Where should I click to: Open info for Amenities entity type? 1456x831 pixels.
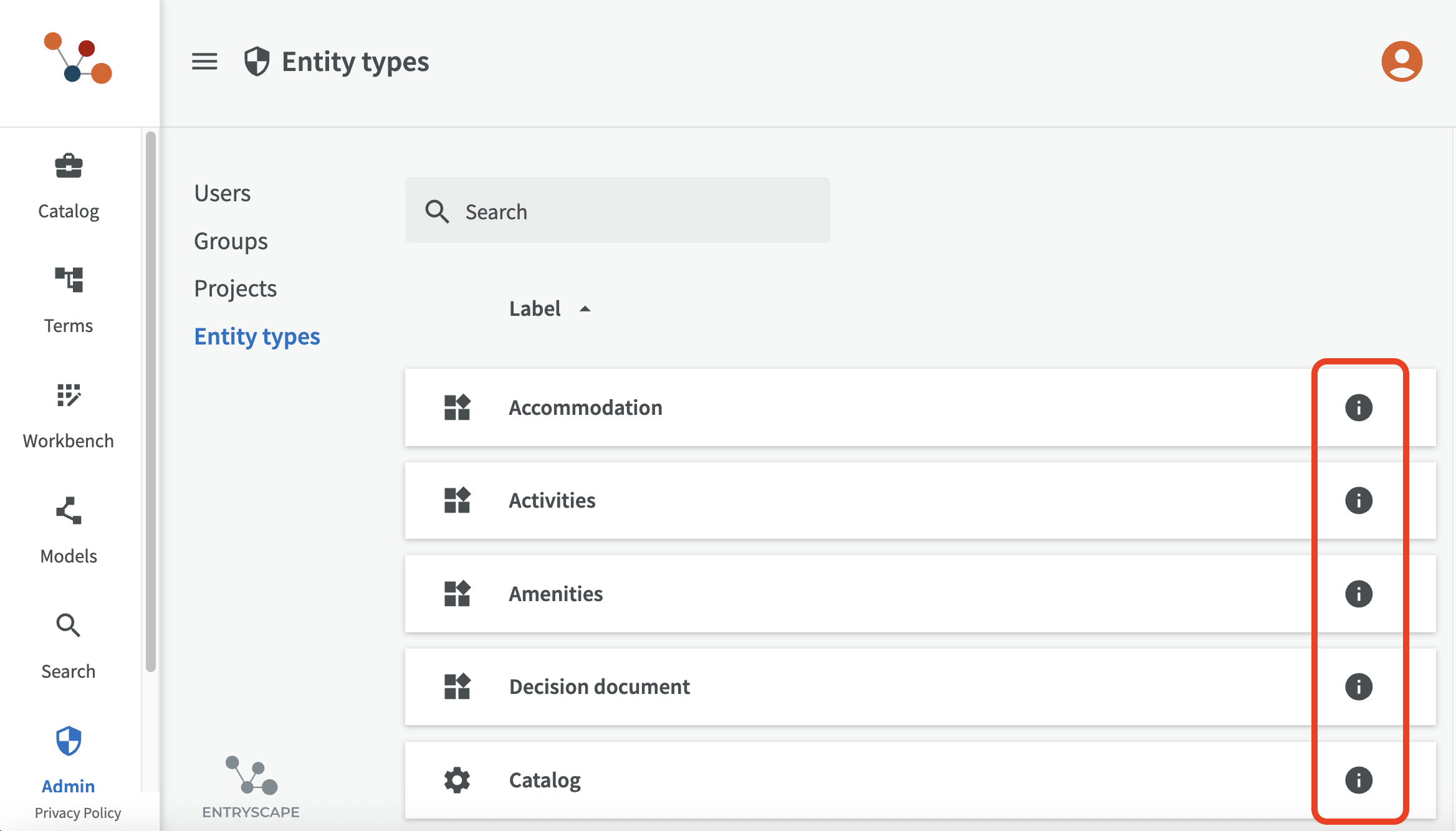click(1358, 594)
